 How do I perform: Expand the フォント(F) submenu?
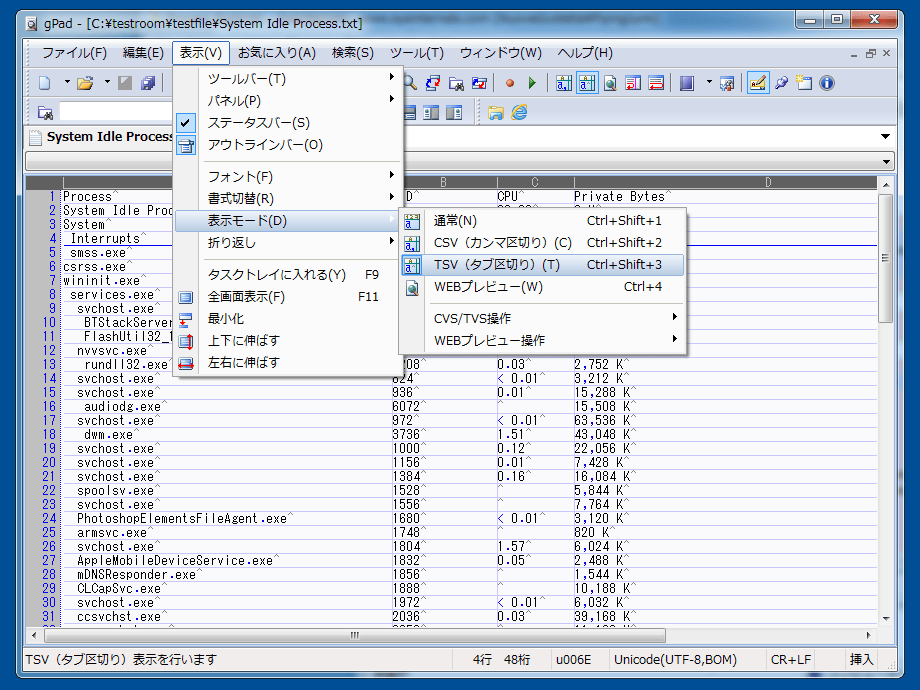(289, 177)
